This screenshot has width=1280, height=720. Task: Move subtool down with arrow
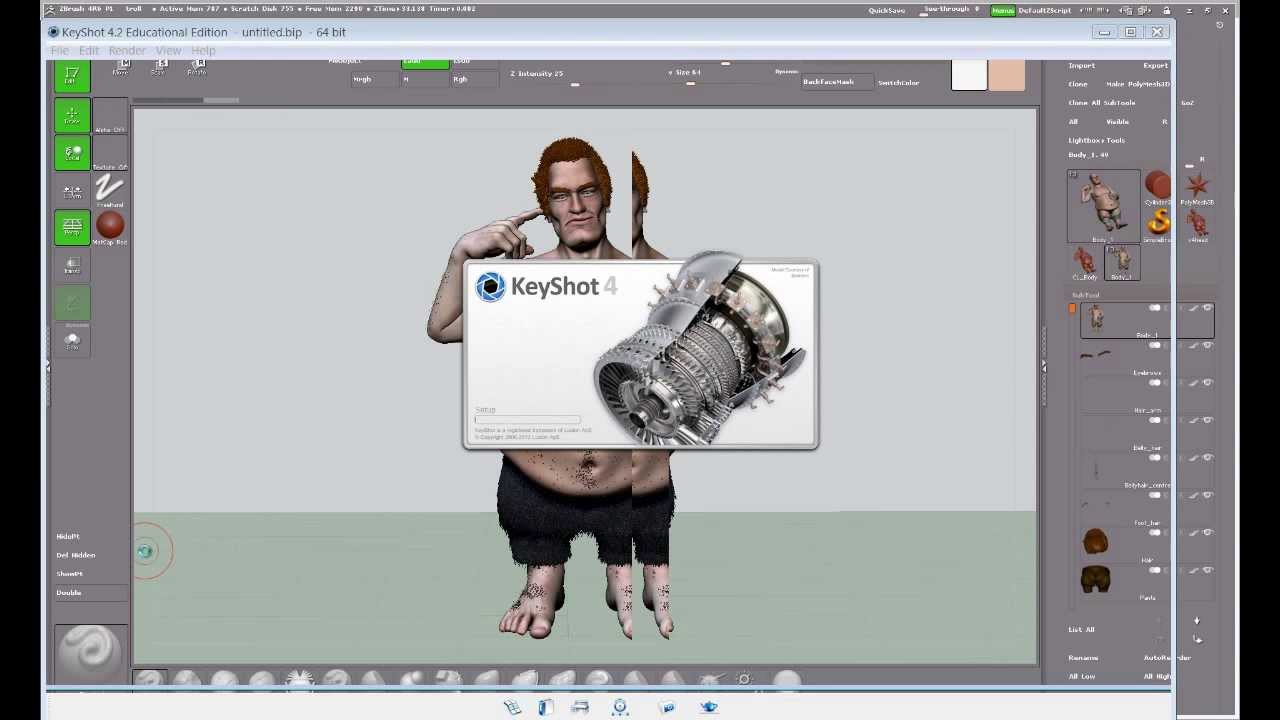(1196, 621)
